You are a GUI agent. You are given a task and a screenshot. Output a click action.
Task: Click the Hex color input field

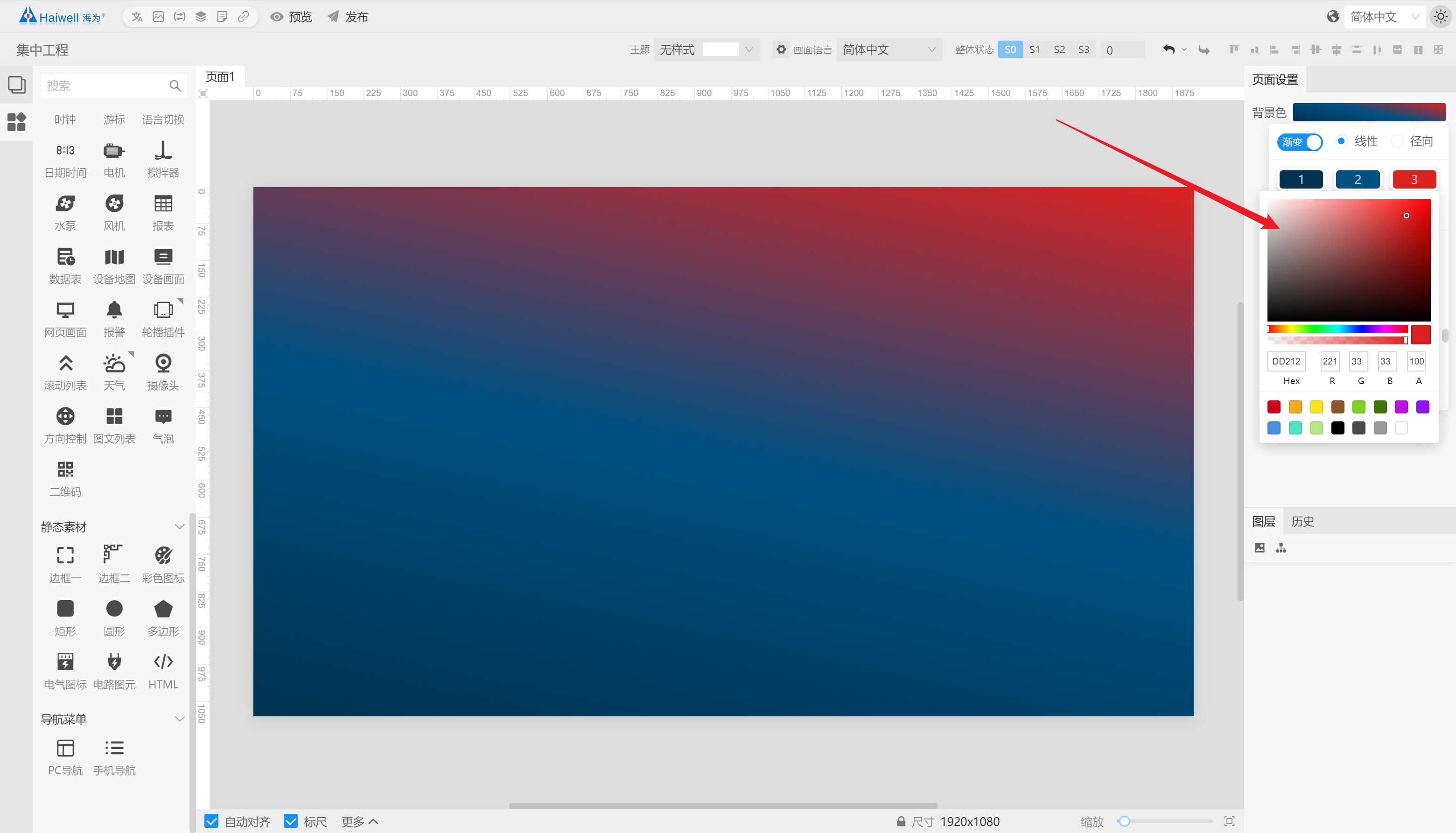pyautogui.click(x=1289, y=361)
